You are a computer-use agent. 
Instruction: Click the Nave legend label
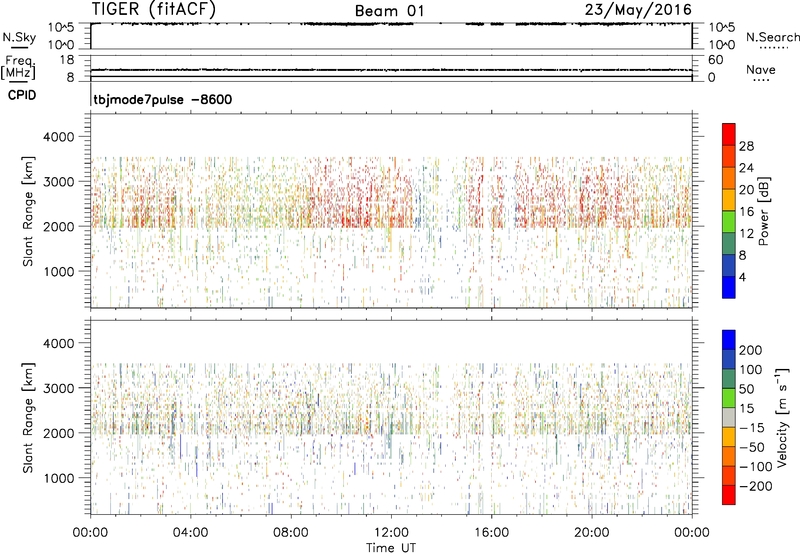click(x=760, y=69)
